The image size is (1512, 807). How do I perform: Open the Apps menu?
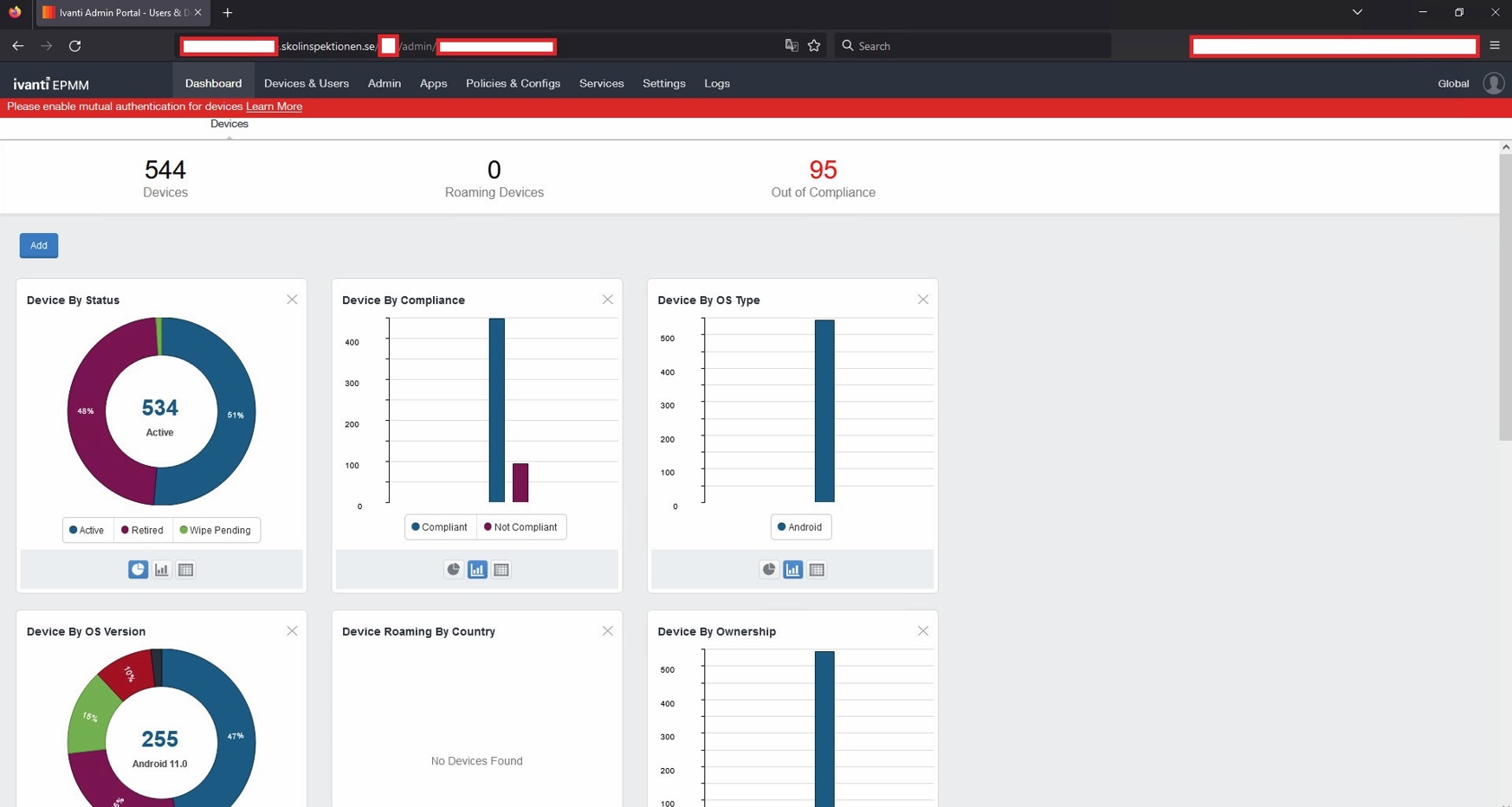coord(433,83)
